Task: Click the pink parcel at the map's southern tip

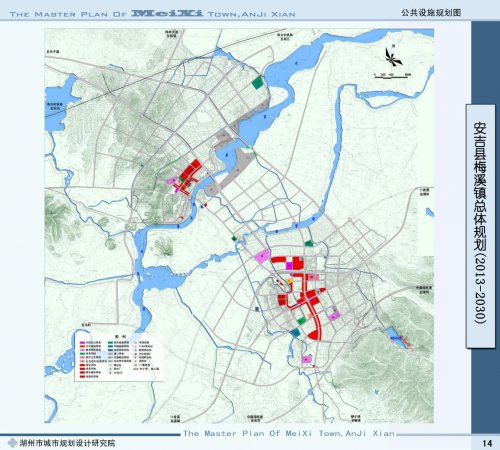Action: coord(306,359)
